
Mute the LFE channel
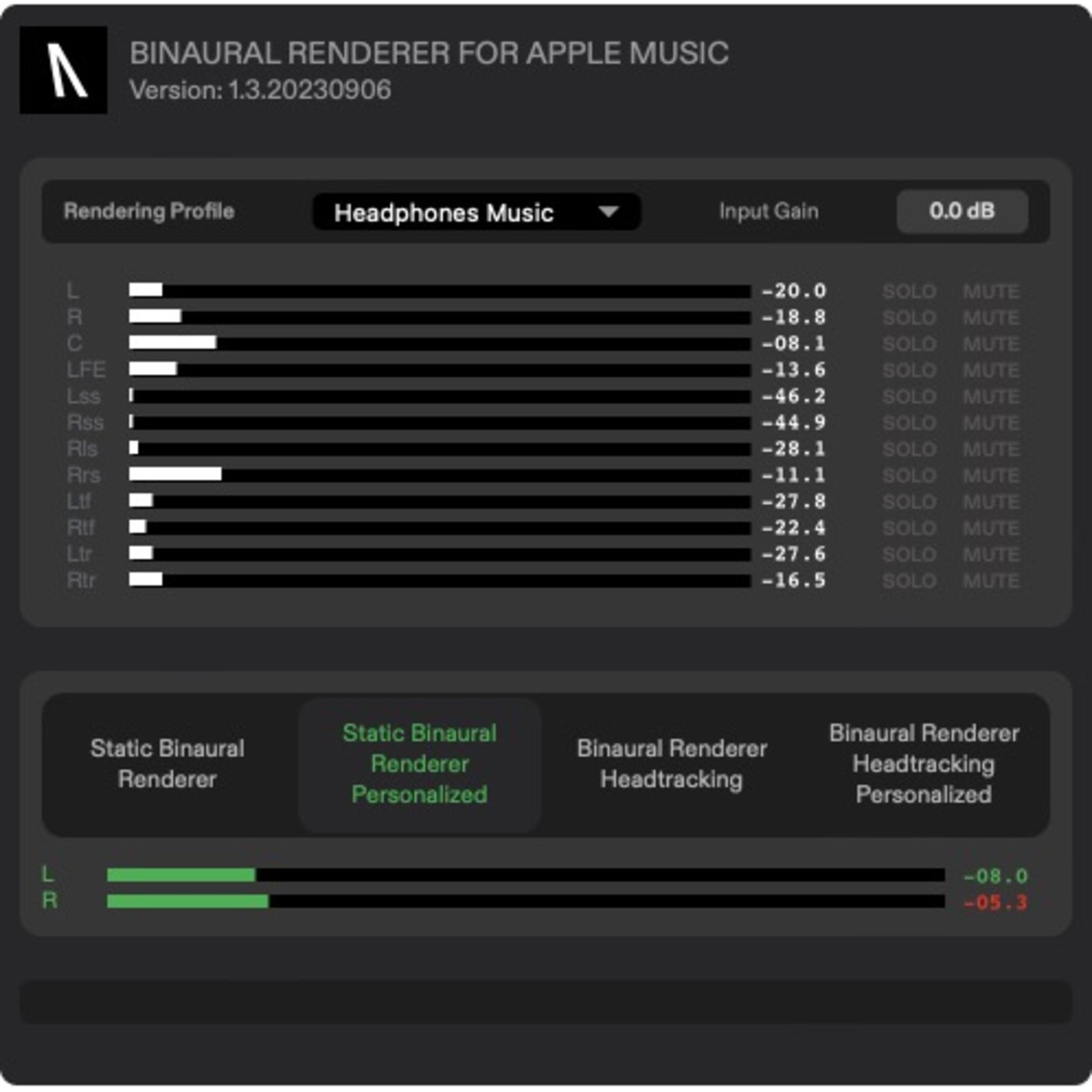(x=991, y=370)
